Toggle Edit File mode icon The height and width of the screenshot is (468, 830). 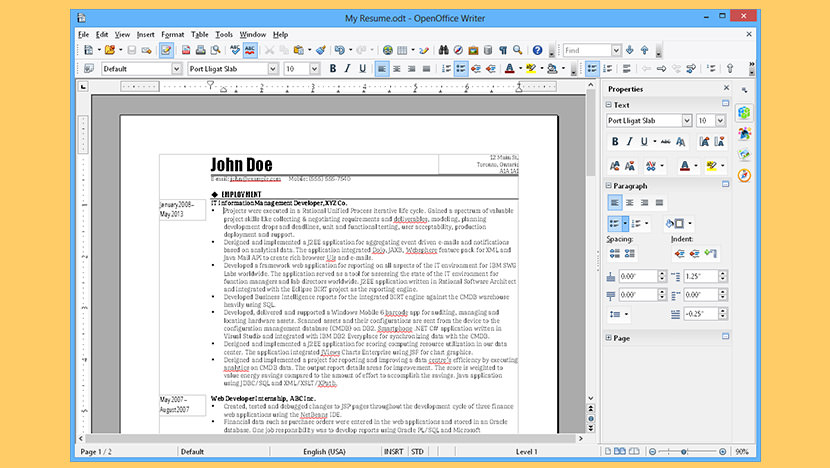[166, 50]
